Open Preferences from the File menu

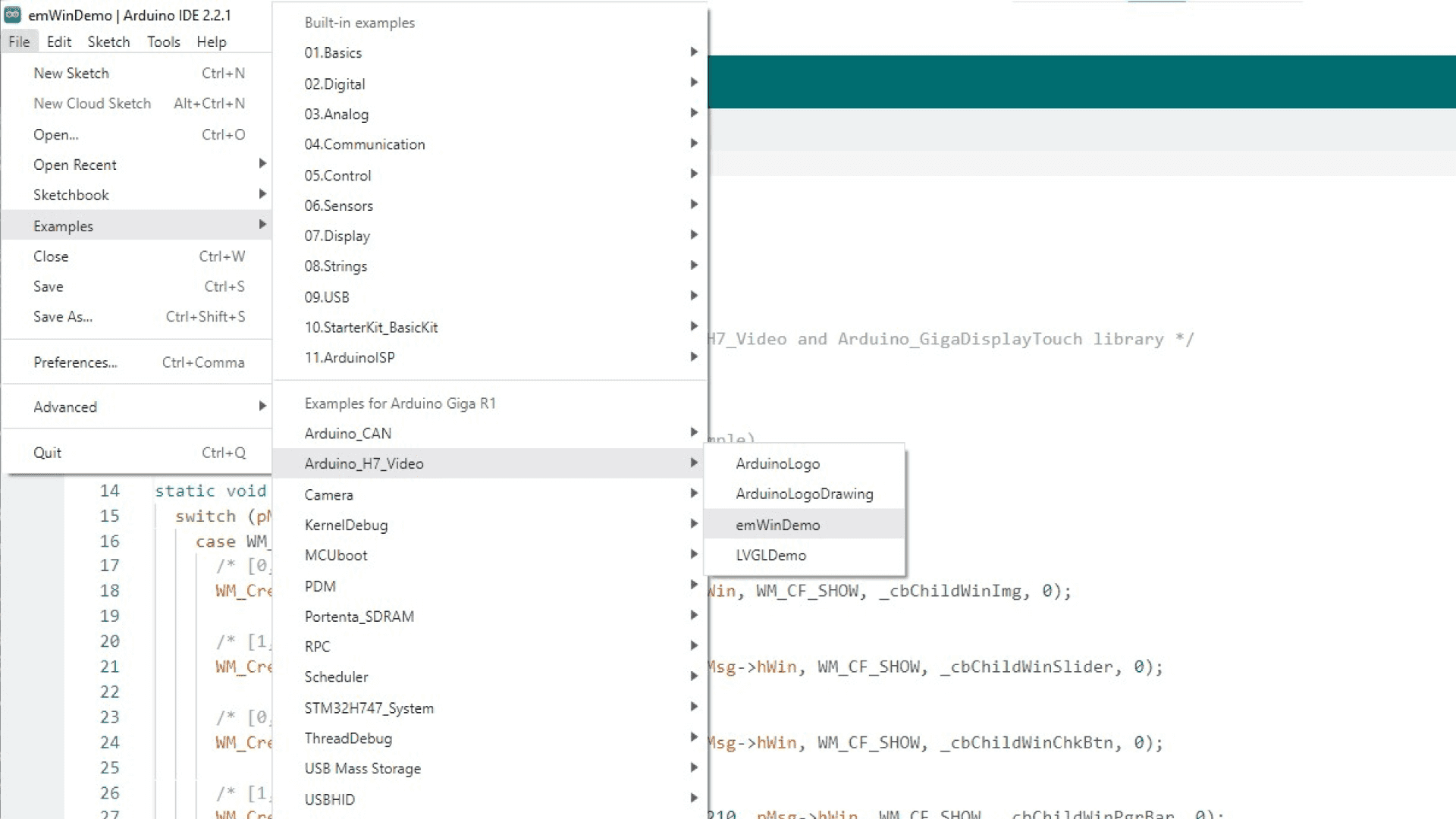(75, 362)
